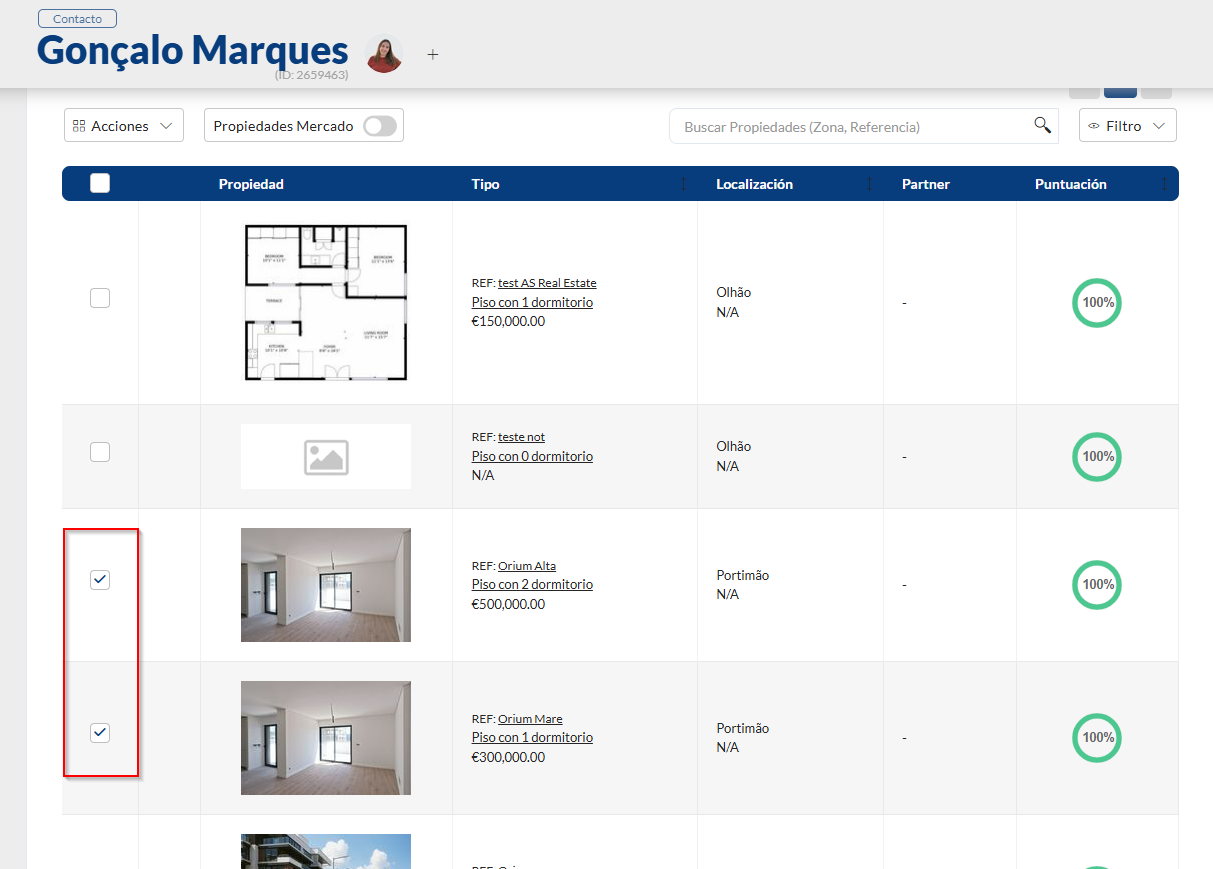Open the placeholder image for teste not

tap(326, 457)
